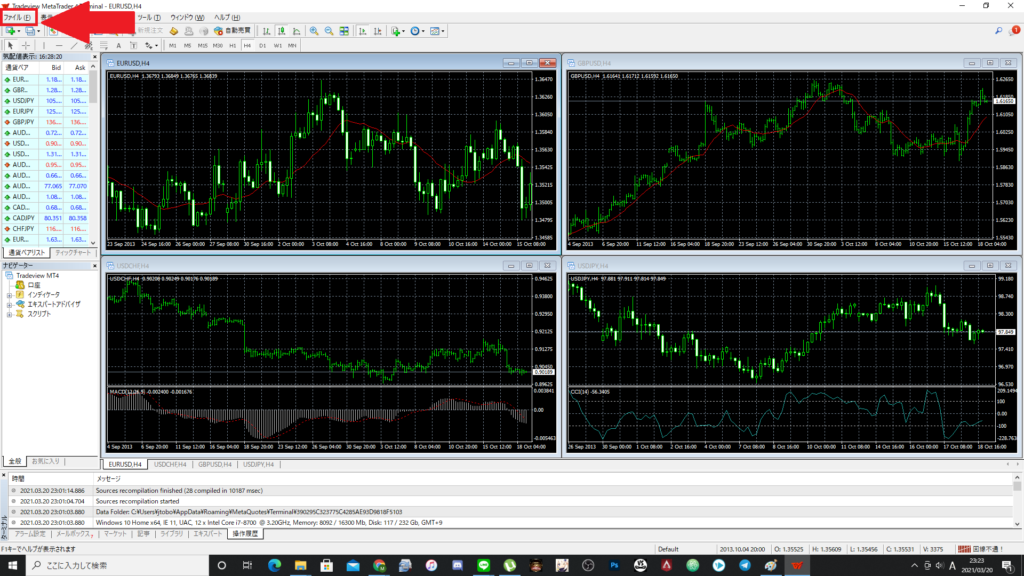1024x576 pixels.
Task: Open the メールボックス terminal tab
Action: (x=73, y=534)
